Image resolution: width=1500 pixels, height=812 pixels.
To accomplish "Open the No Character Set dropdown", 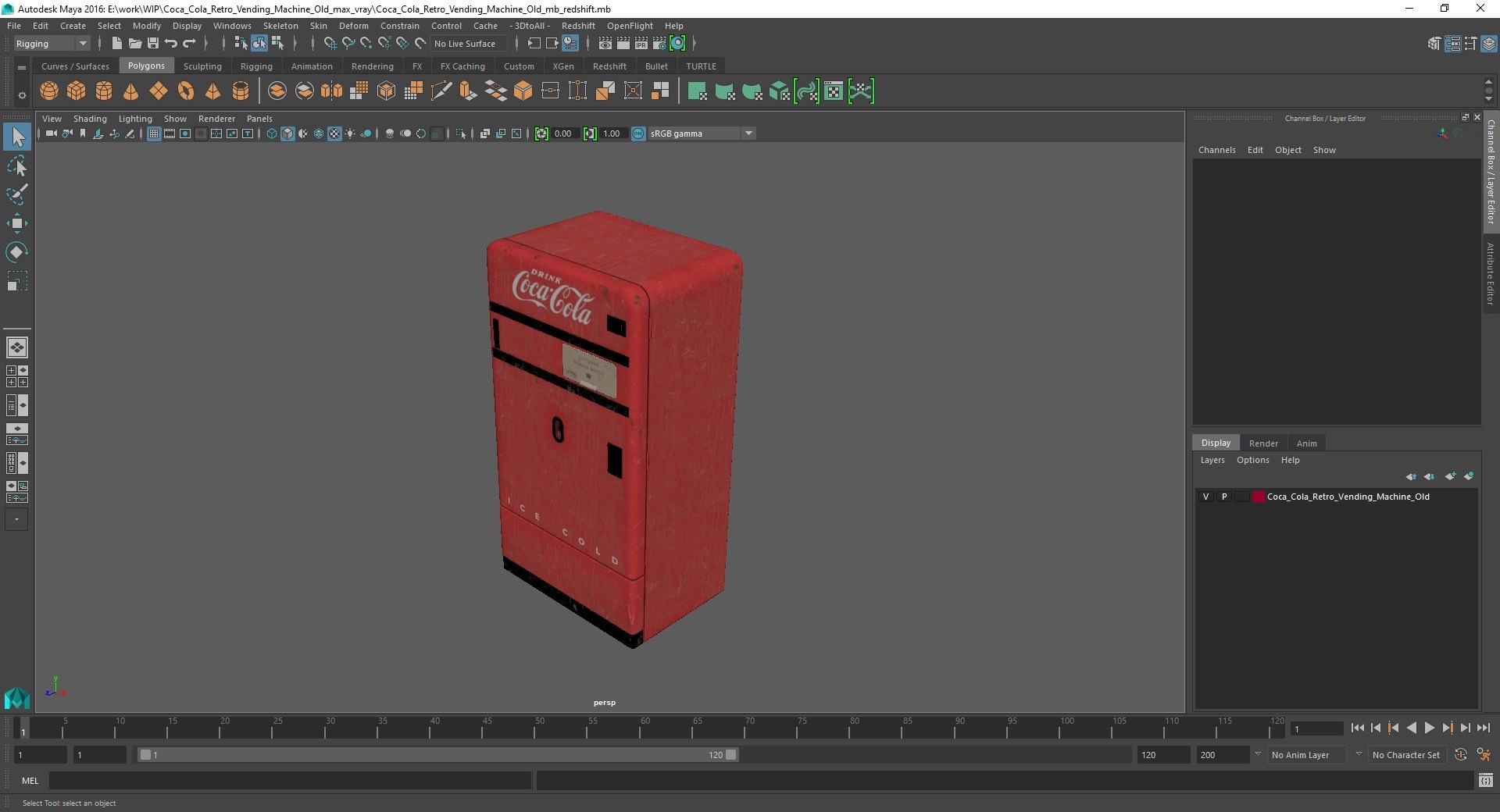I will pos(1406,755).
